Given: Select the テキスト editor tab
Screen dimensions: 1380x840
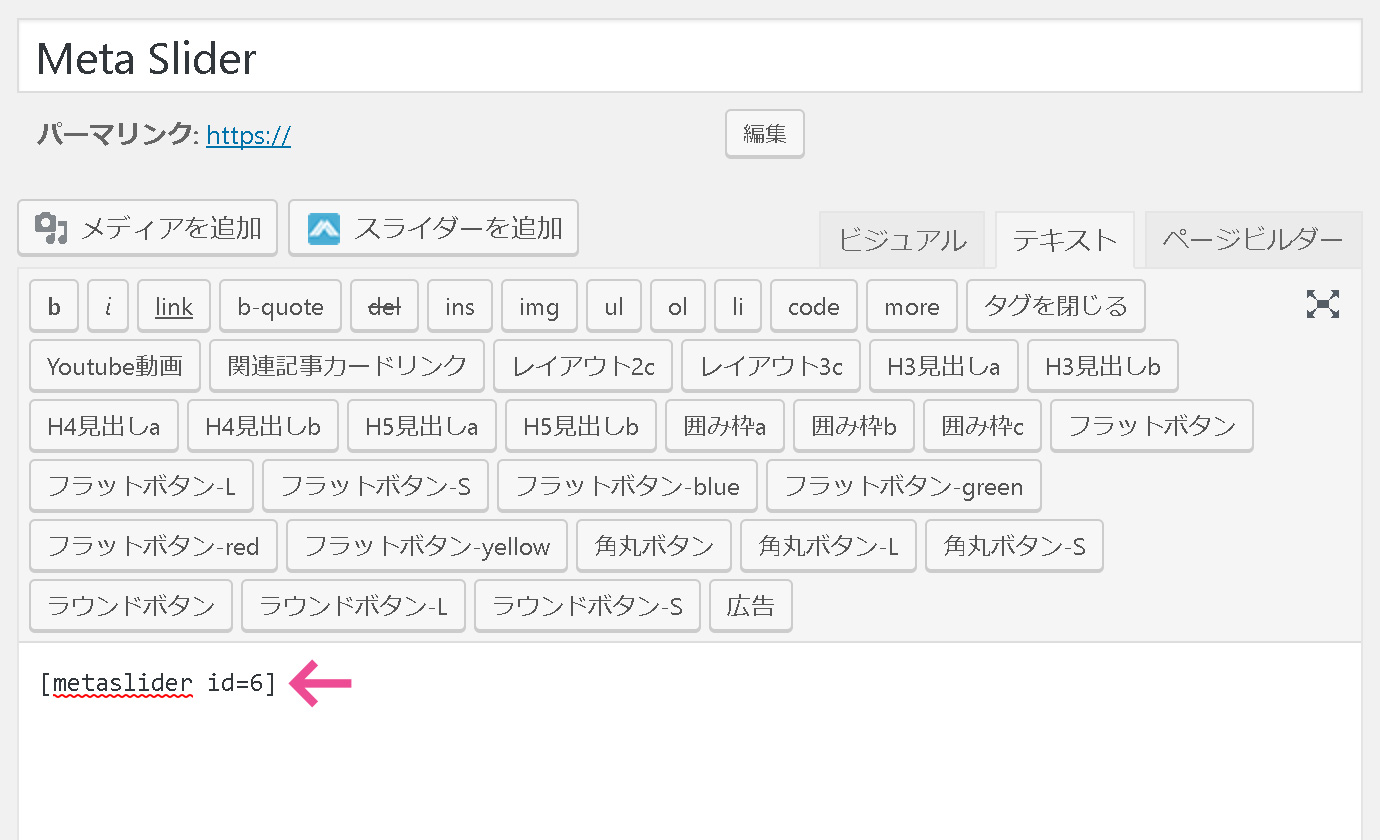Looking at the screenshot, I should 1064,240.
